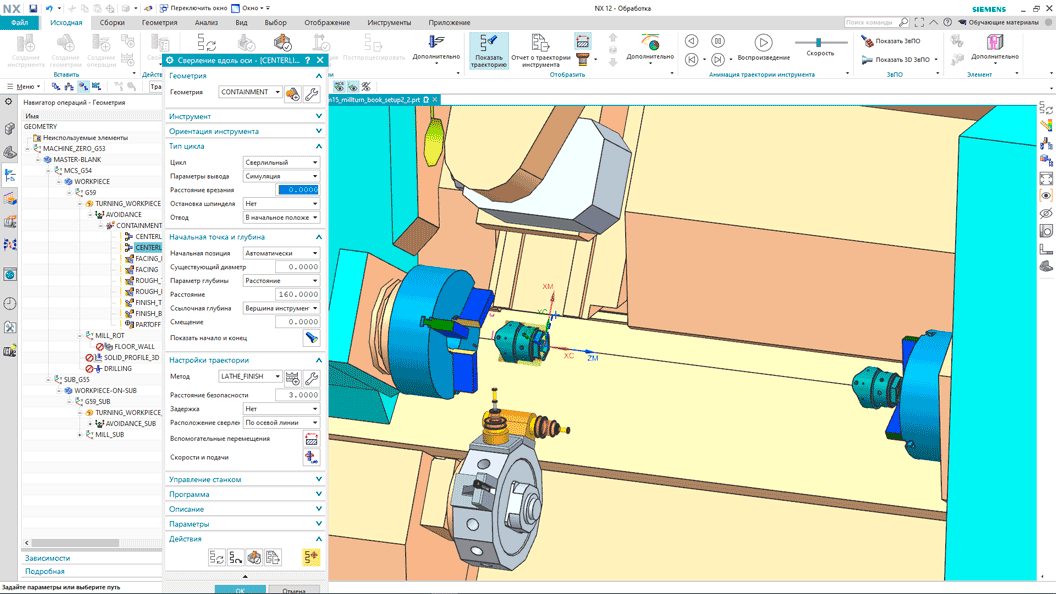Expand the Программа section
Viewport: 1056px width, 594px height.
click(x=245, y=494)
